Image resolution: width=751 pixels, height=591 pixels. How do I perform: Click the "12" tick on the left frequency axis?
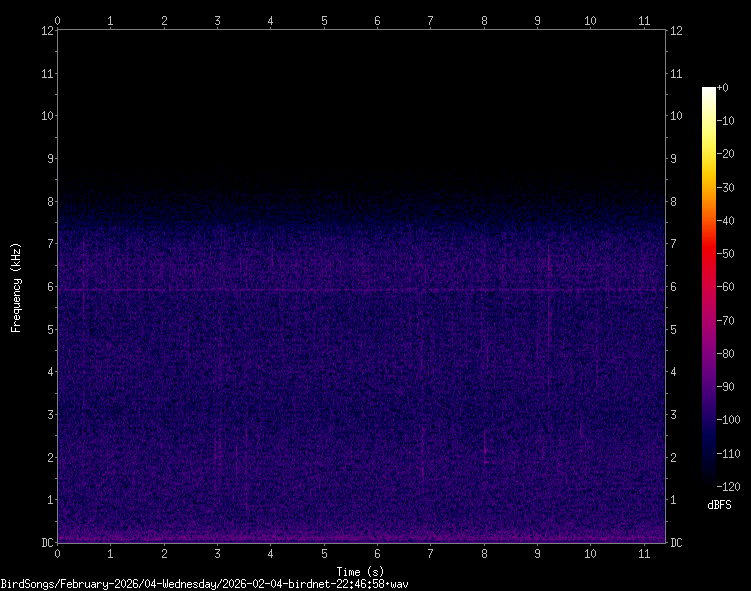click(46, 30)
